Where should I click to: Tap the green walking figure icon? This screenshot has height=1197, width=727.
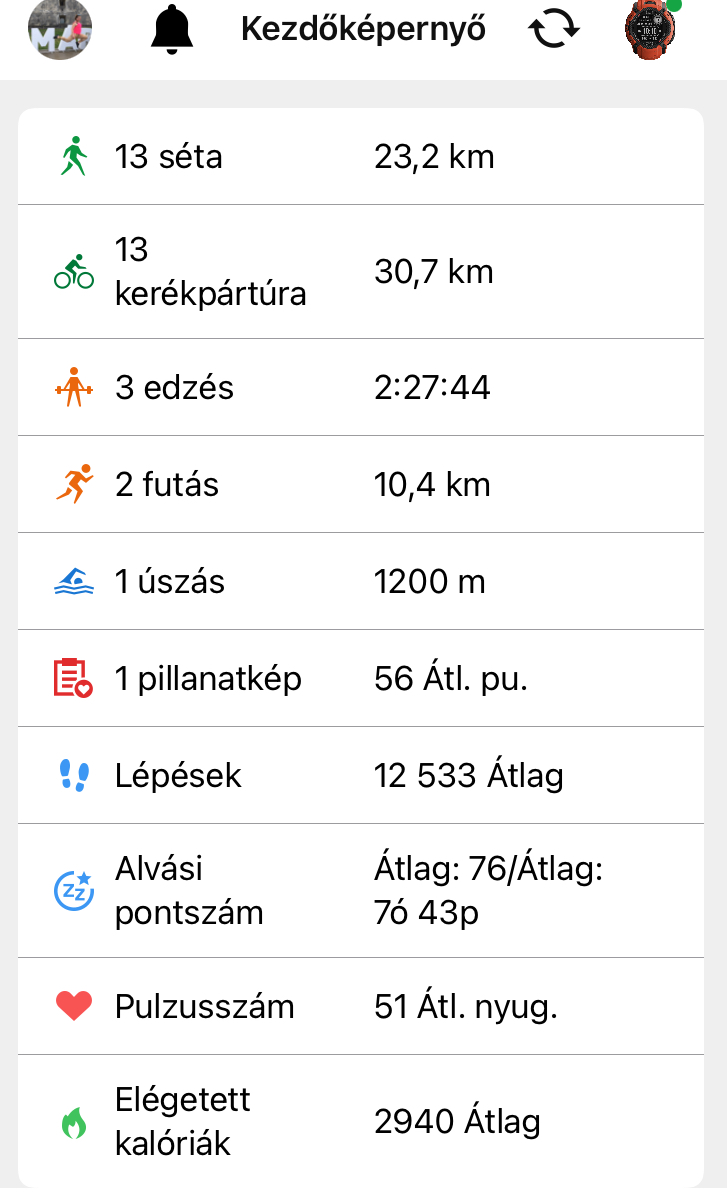pos(73,157)
